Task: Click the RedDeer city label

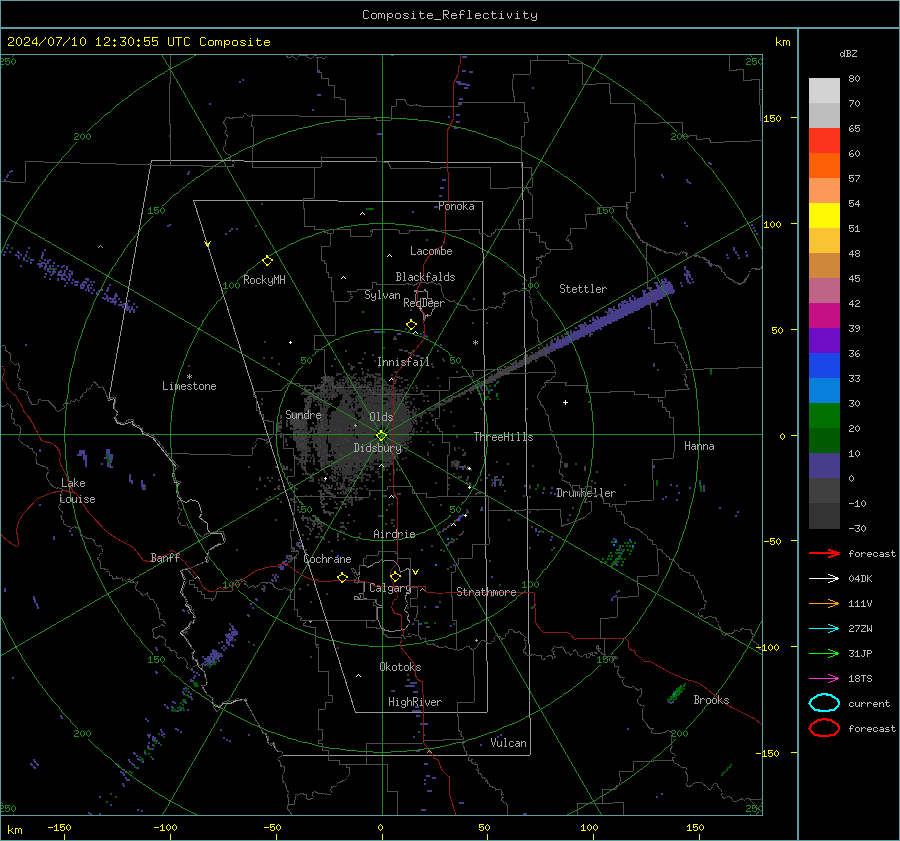Action: coord(424,303)
